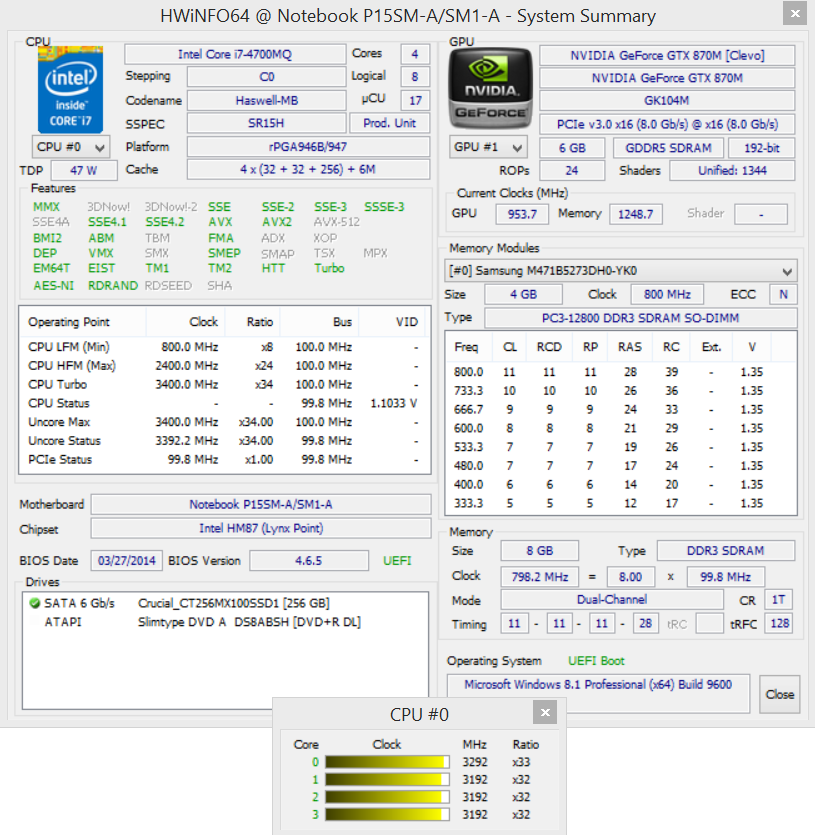The height and width of the screenshot is (835, 815).
Task: Click the green check icon beside SATA 6 Gb/s
Action: [35, 603]
